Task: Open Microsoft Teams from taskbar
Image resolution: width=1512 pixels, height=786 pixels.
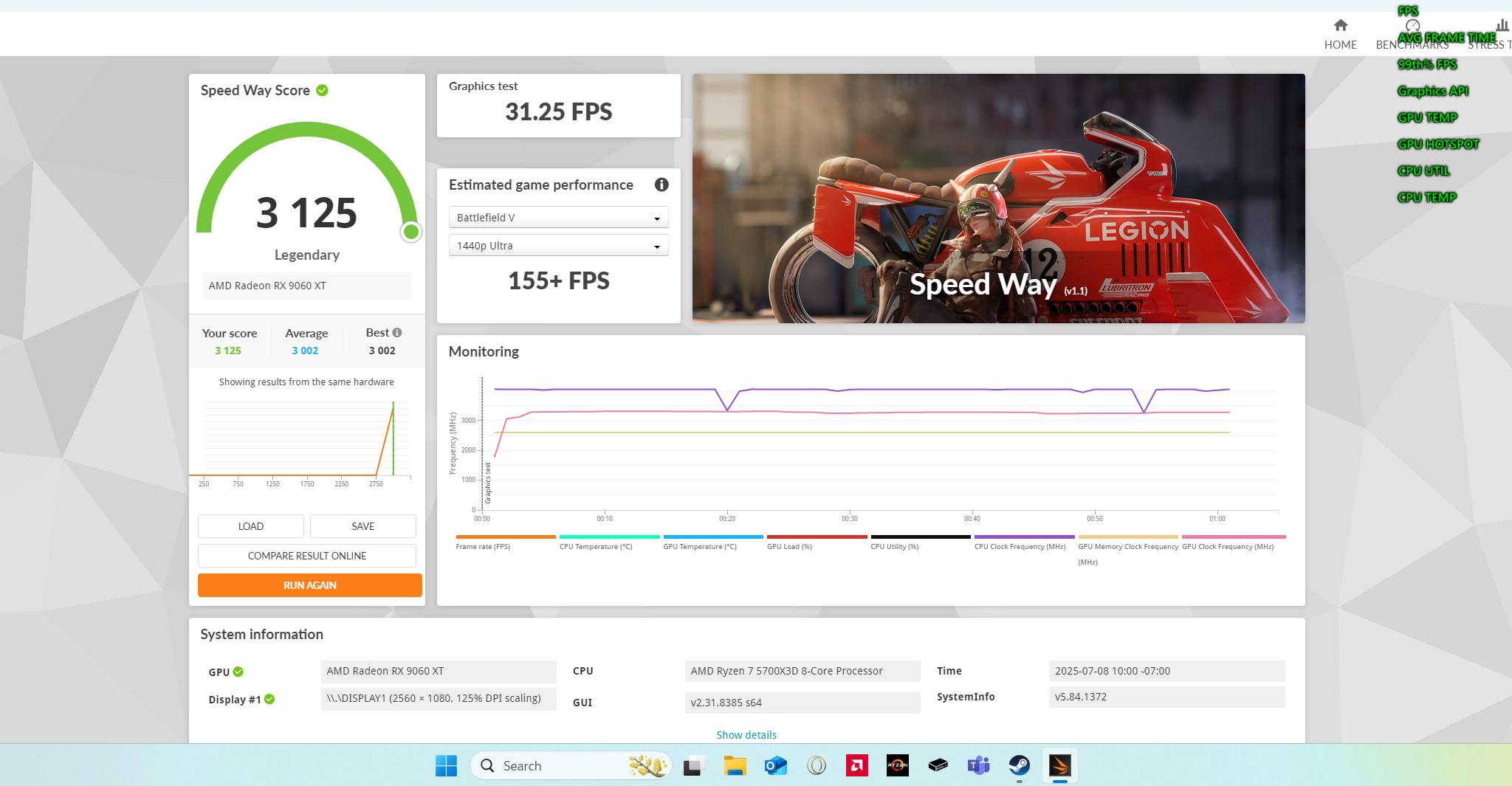Action: [978, 765]
